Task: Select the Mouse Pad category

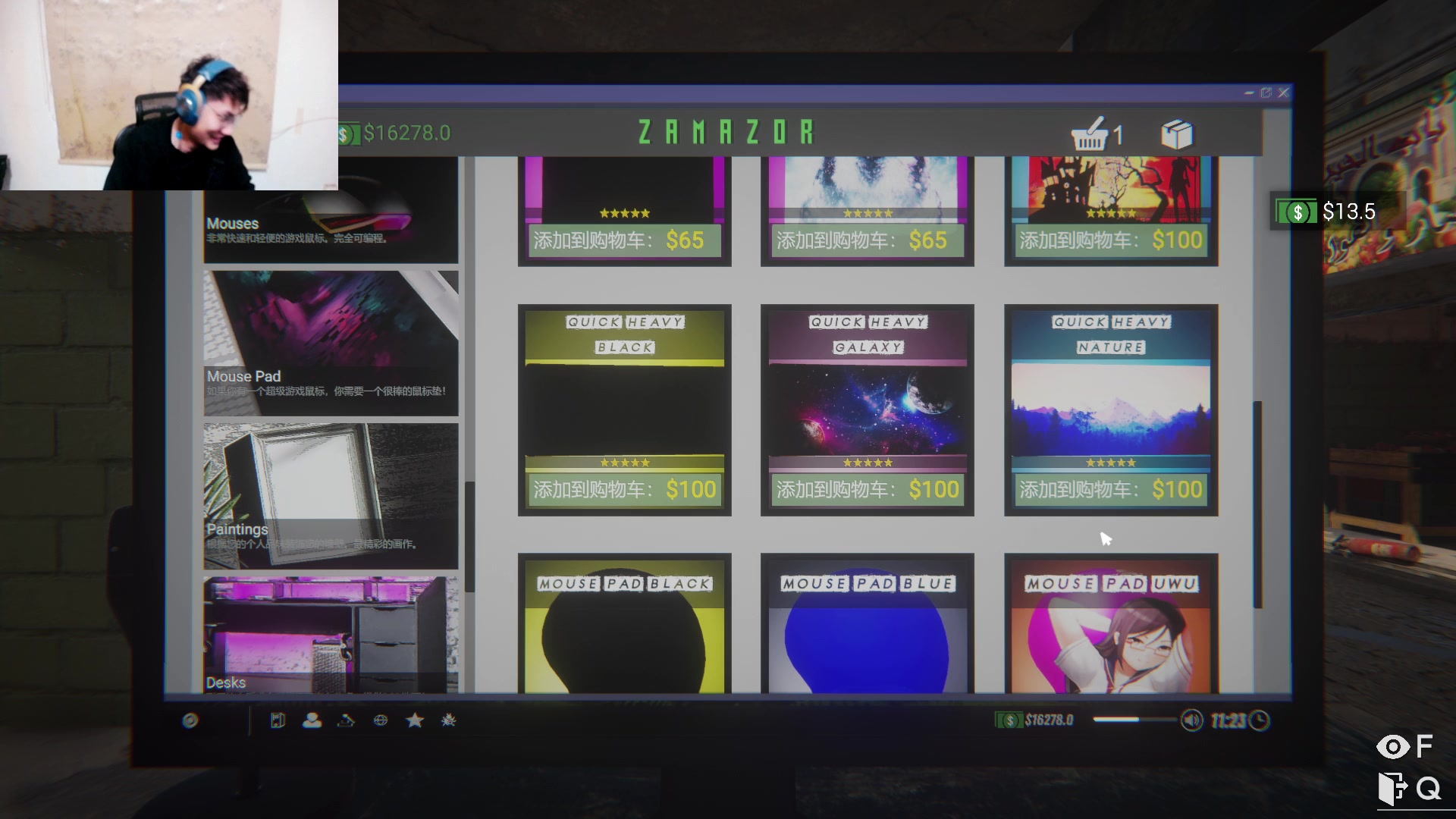Action: pos(331,343)
